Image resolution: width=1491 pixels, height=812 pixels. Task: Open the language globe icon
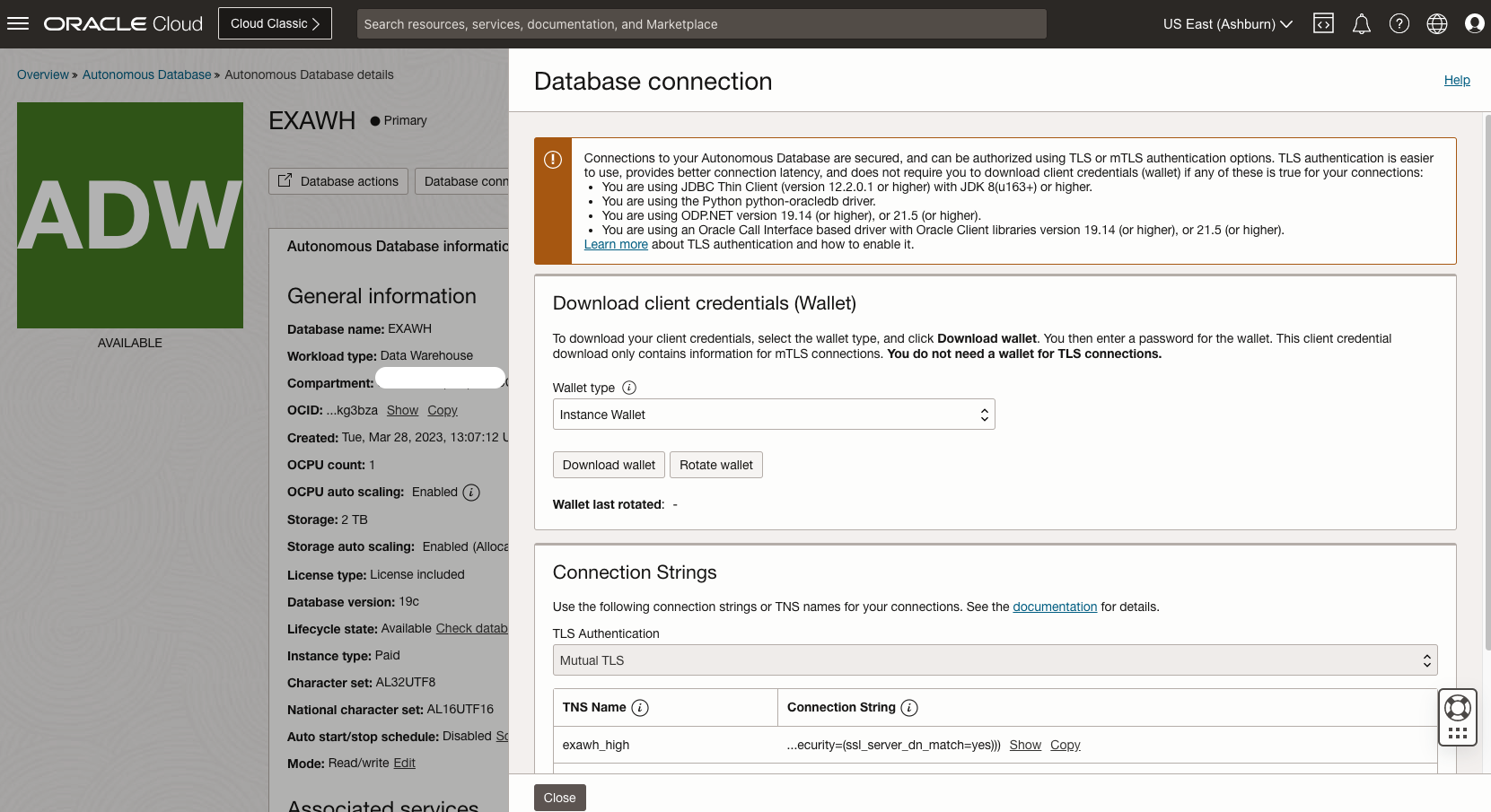pos(1437,24)
